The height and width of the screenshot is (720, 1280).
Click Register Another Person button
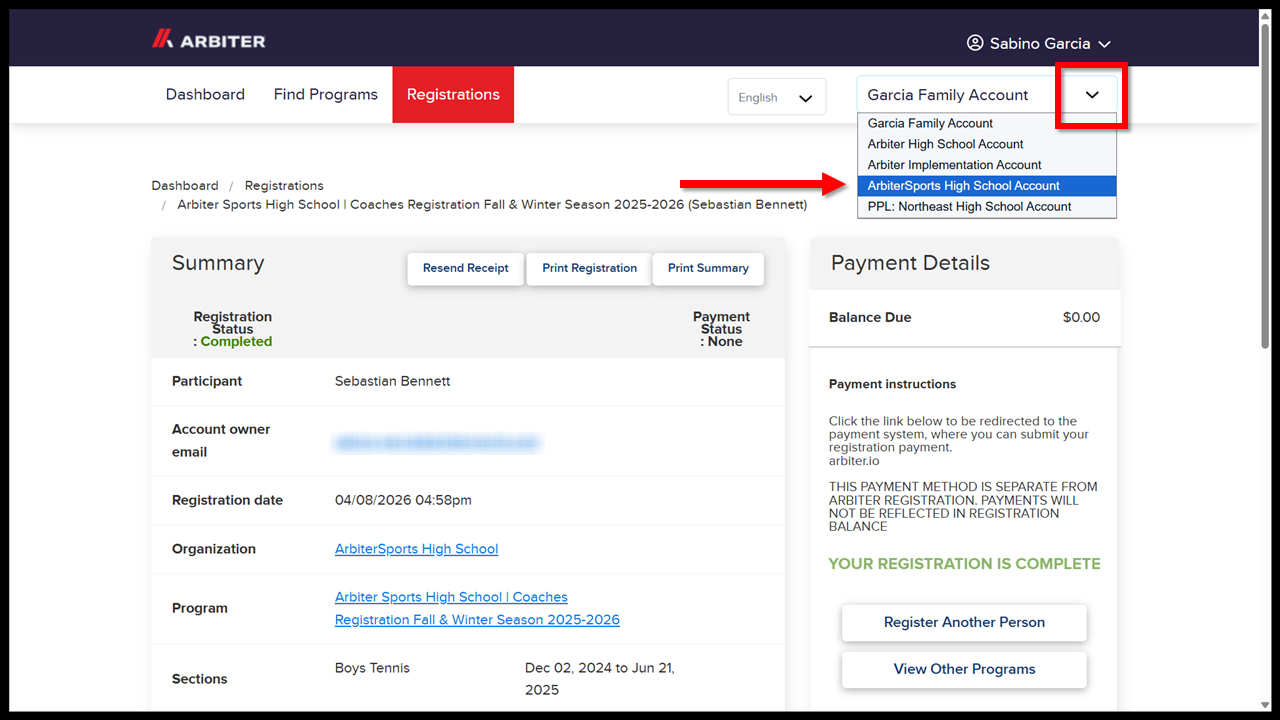964,622
